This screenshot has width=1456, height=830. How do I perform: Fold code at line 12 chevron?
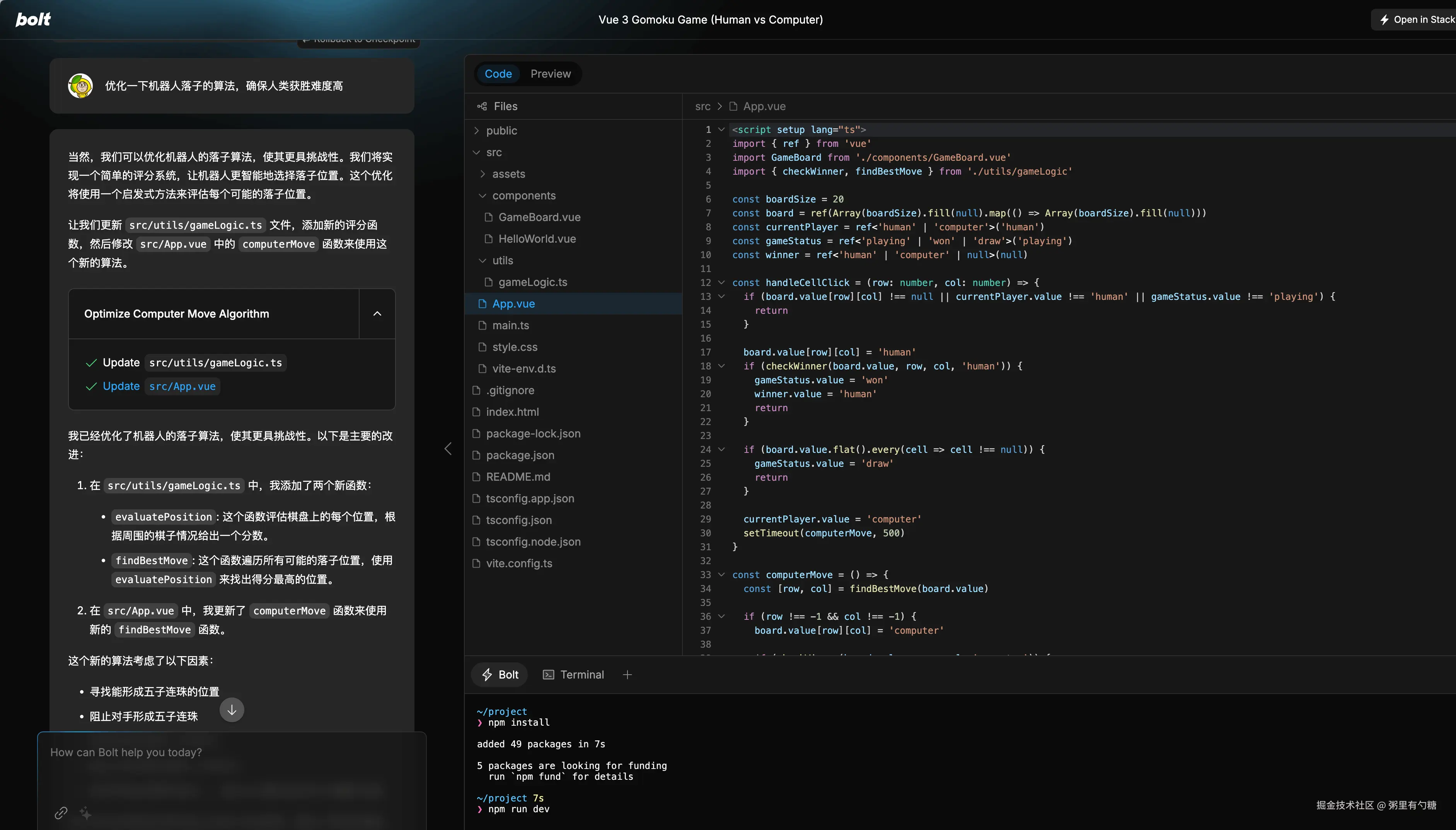coord(721,283)
